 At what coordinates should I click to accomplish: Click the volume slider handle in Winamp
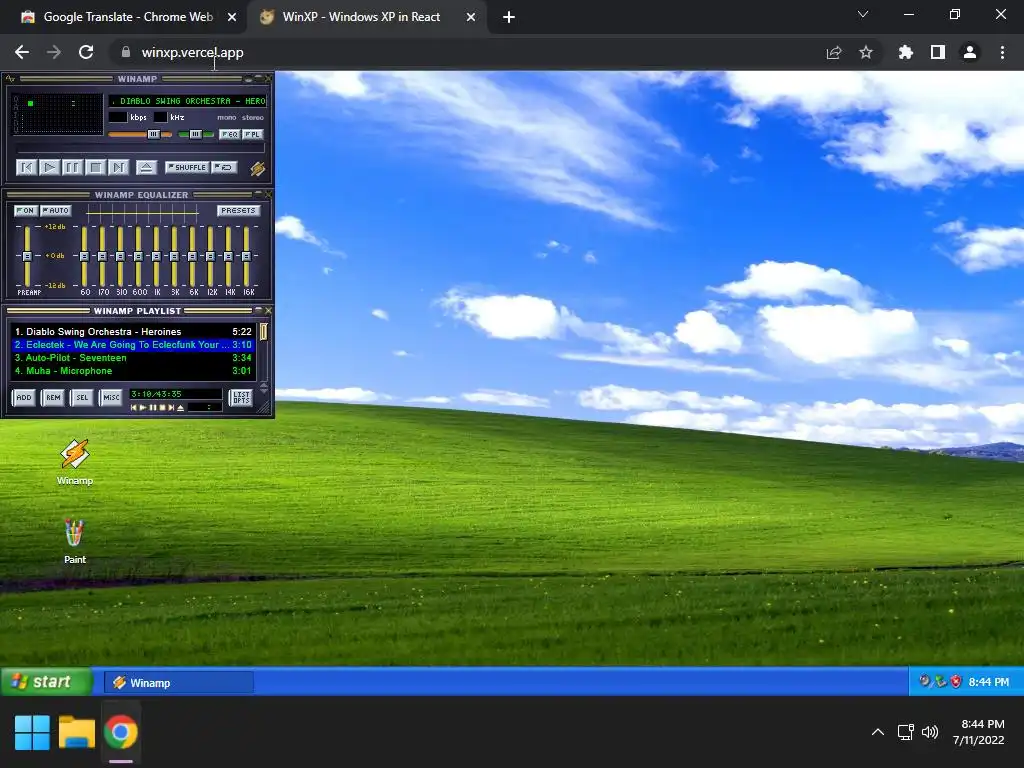pyautogui.click(x=153, y=134)
